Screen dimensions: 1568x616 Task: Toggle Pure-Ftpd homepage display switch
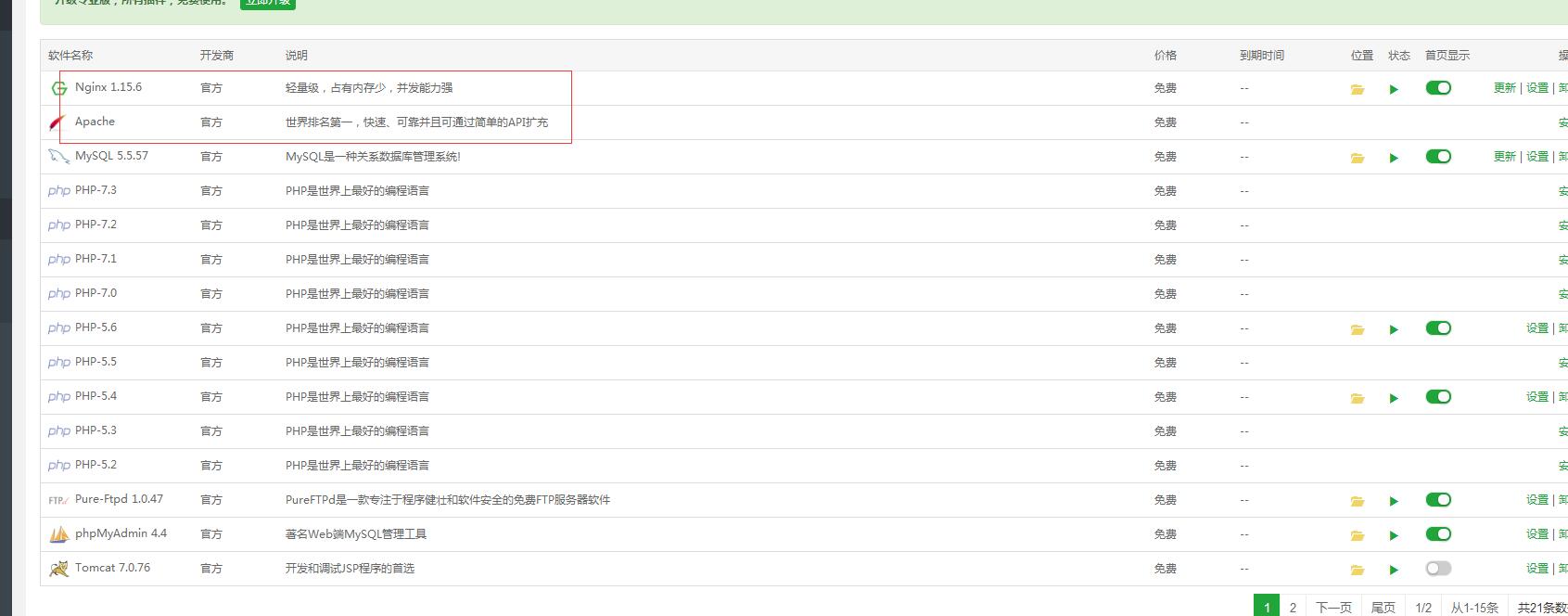[1438, 499]
